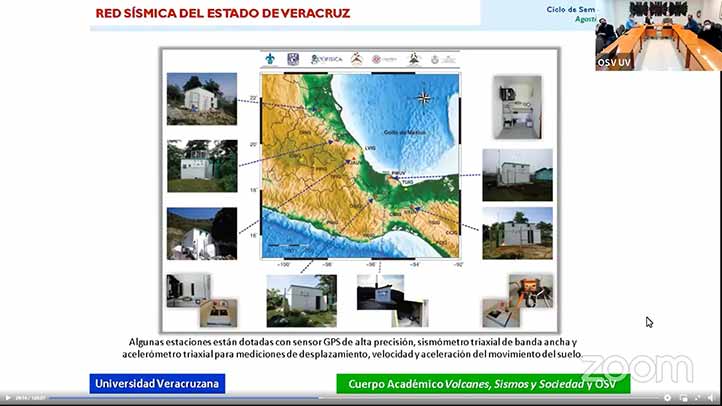This screenshot has width=722, height=406.
Task: Select the top-left seismic station photo
Action: point(202,99)
